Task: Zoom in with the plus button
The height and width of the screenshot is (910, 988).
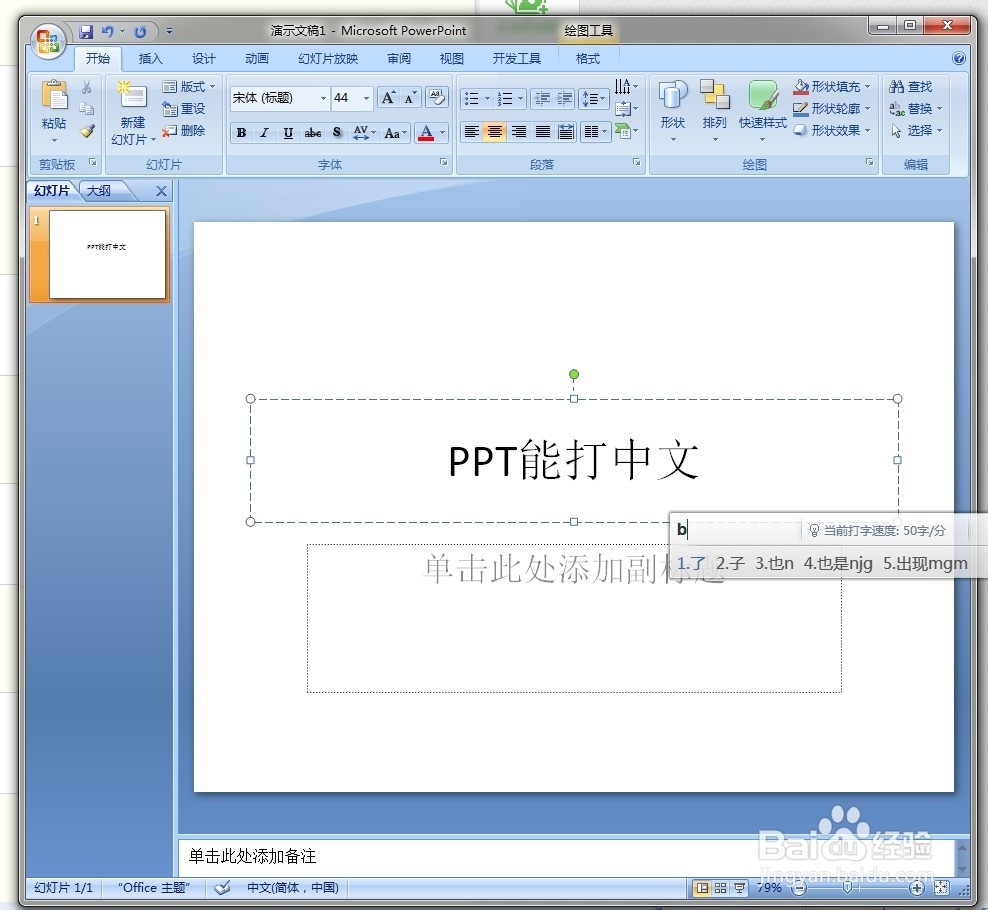Action: coord(917,889)
